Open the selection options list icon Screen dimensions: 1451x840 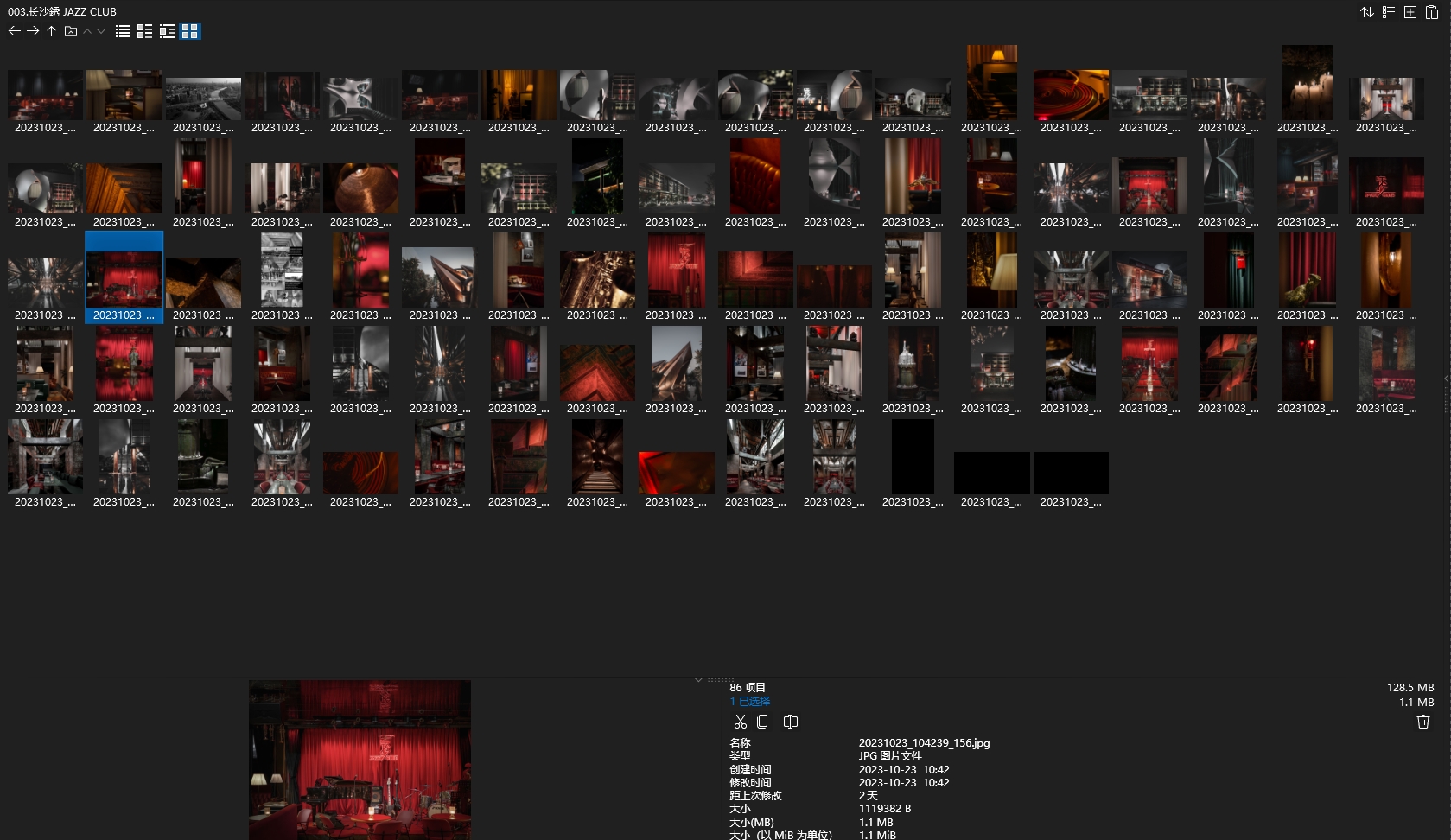[1388, 12]
